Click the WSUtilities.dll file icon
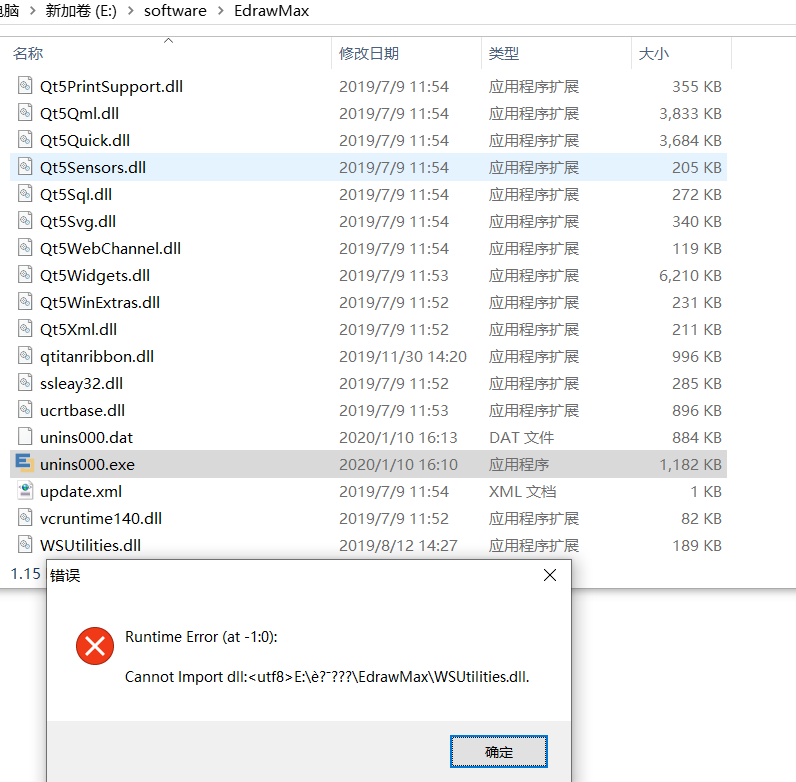 point(25,544)
